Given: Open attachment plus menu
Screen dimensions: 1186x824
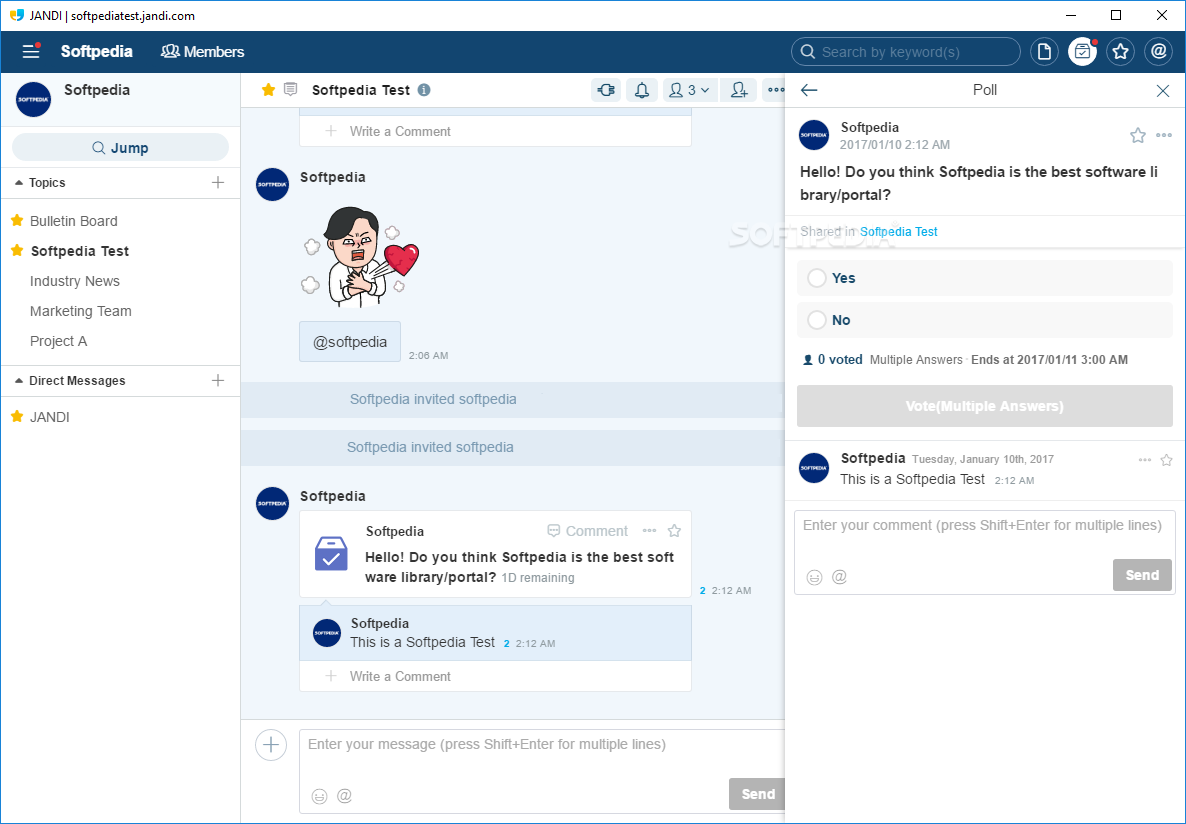Looking at the screenshot, I should pos(271,745).
